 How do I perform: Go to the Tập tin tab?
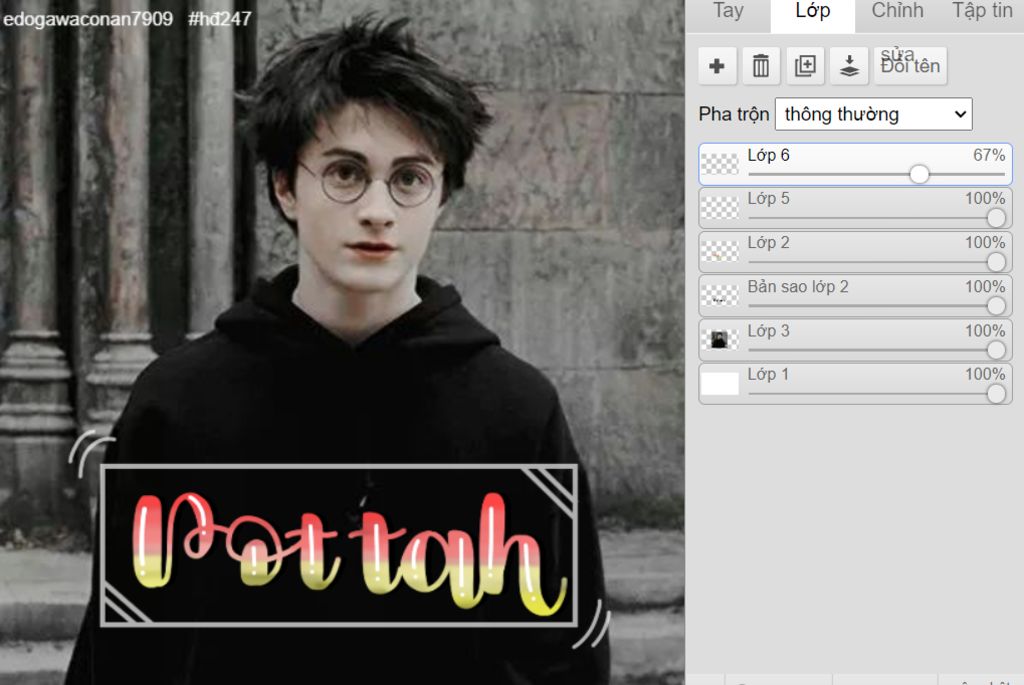pyautogui.click(x=982, y=12)
